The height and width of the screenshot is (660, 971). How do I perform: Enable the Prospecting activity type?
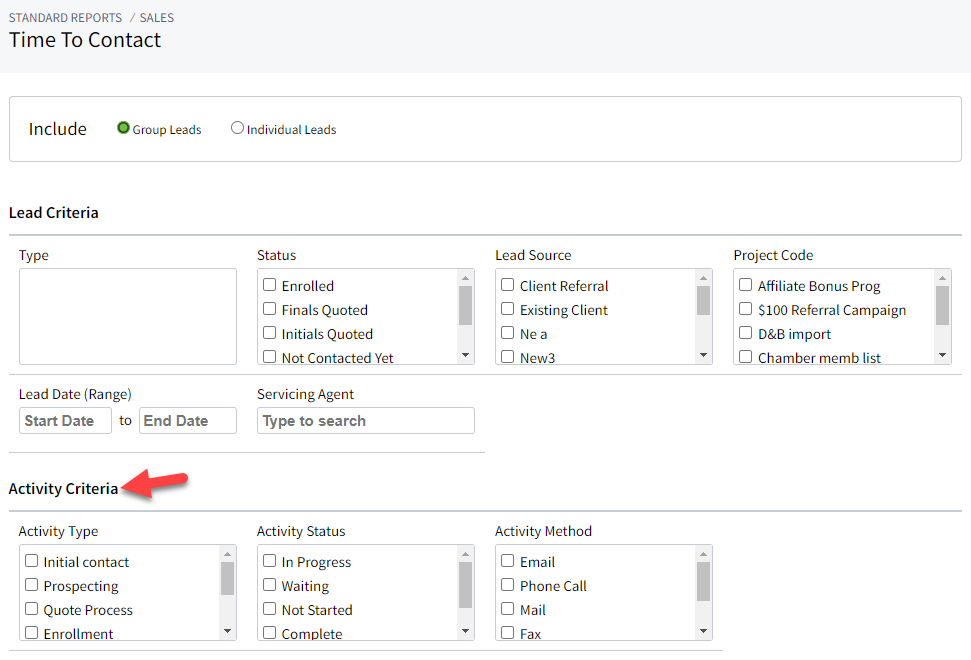tap(31, 585)
